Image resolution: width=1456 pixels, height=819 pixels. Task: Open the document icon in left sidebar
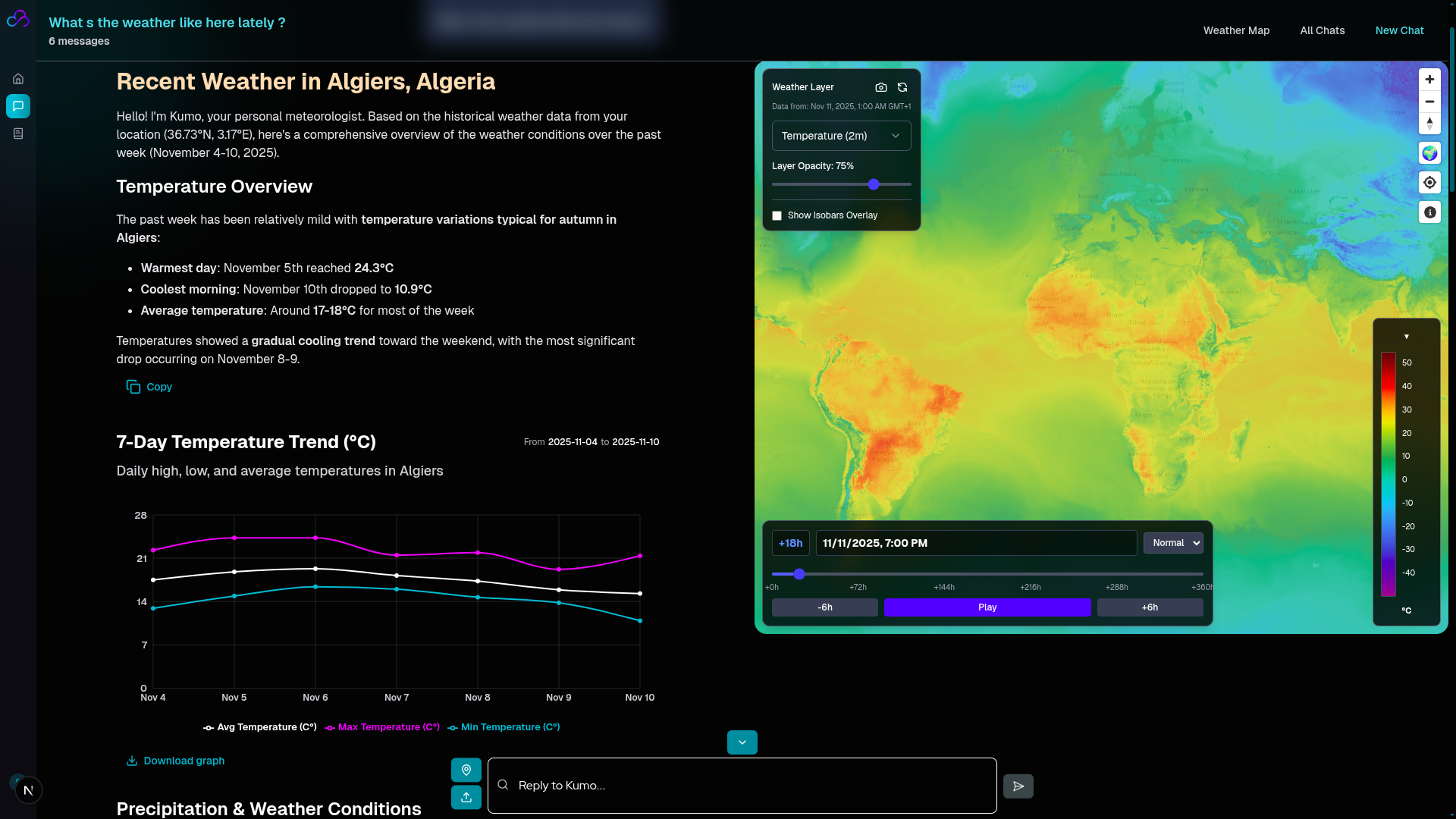(x=18, y=133)
